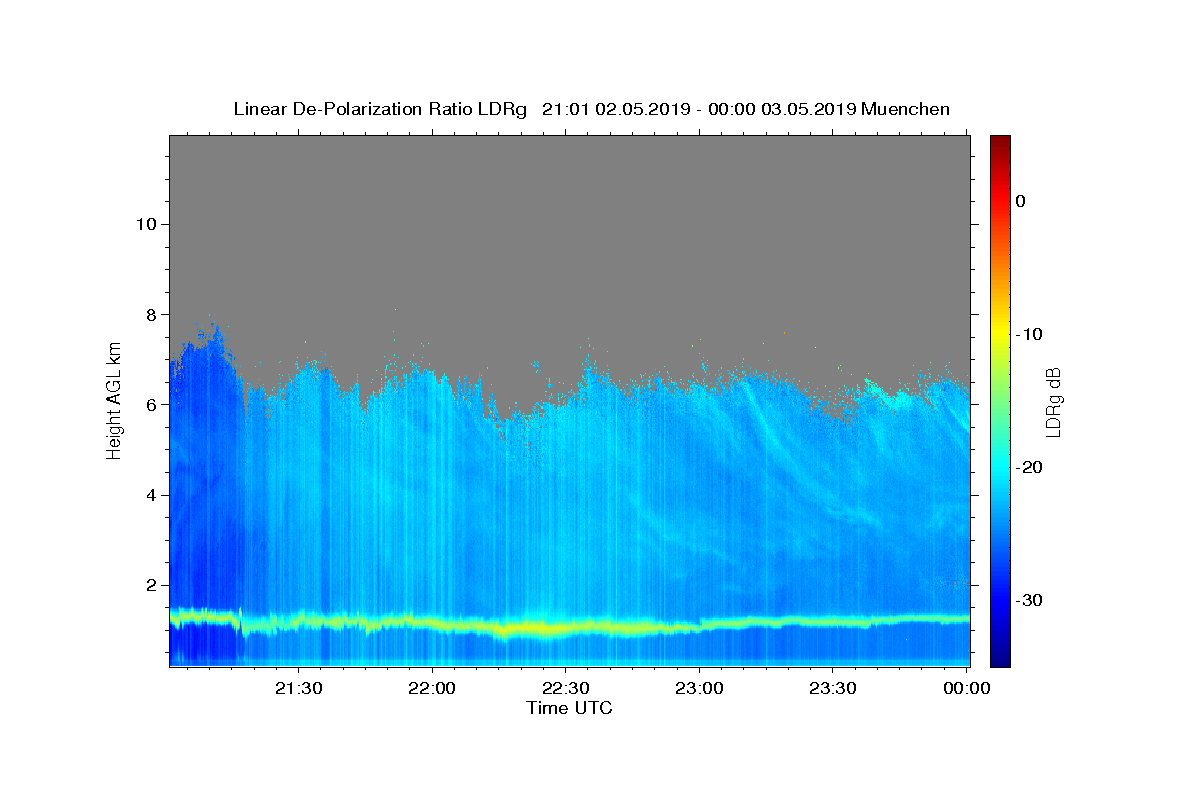Screen dimensions: 1200x800
Task: Click the colorbar value 0
Action: pyautogui.click(x=1021, y=201)
